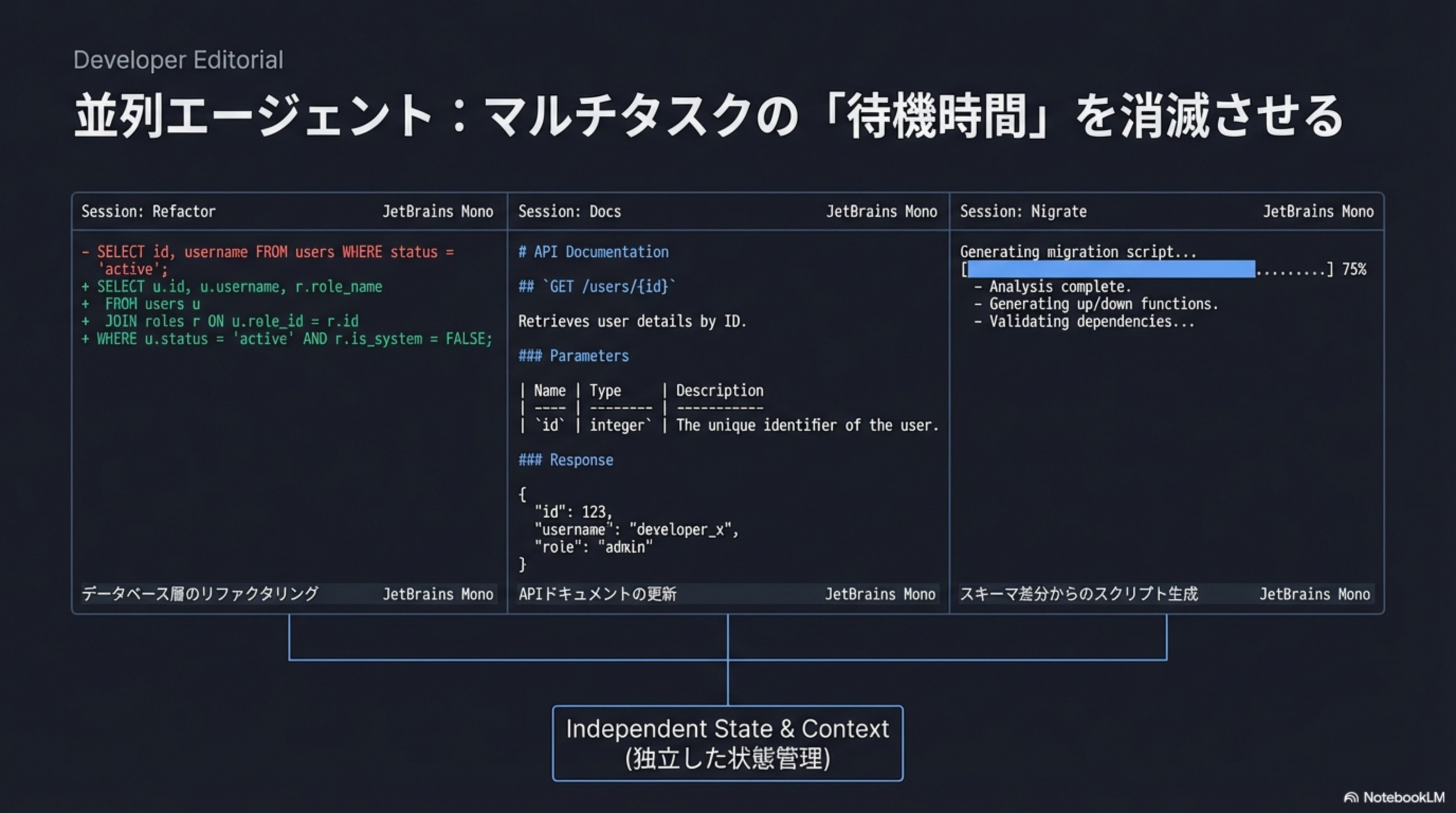Select the Session: Nigrate panel header

coord(1023,211)
